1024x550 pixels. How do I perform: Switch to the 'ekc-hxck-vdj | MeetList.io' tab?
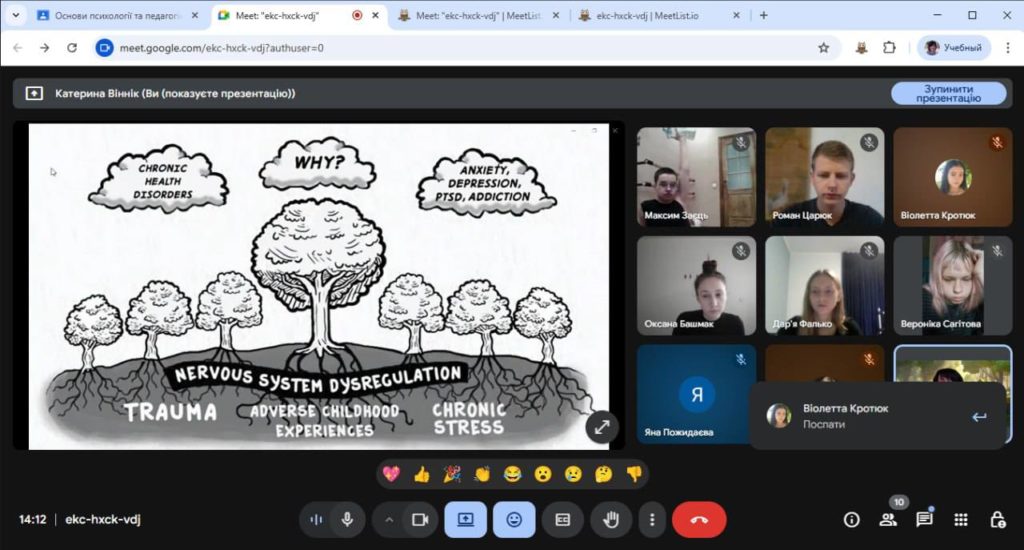(660, 15)
